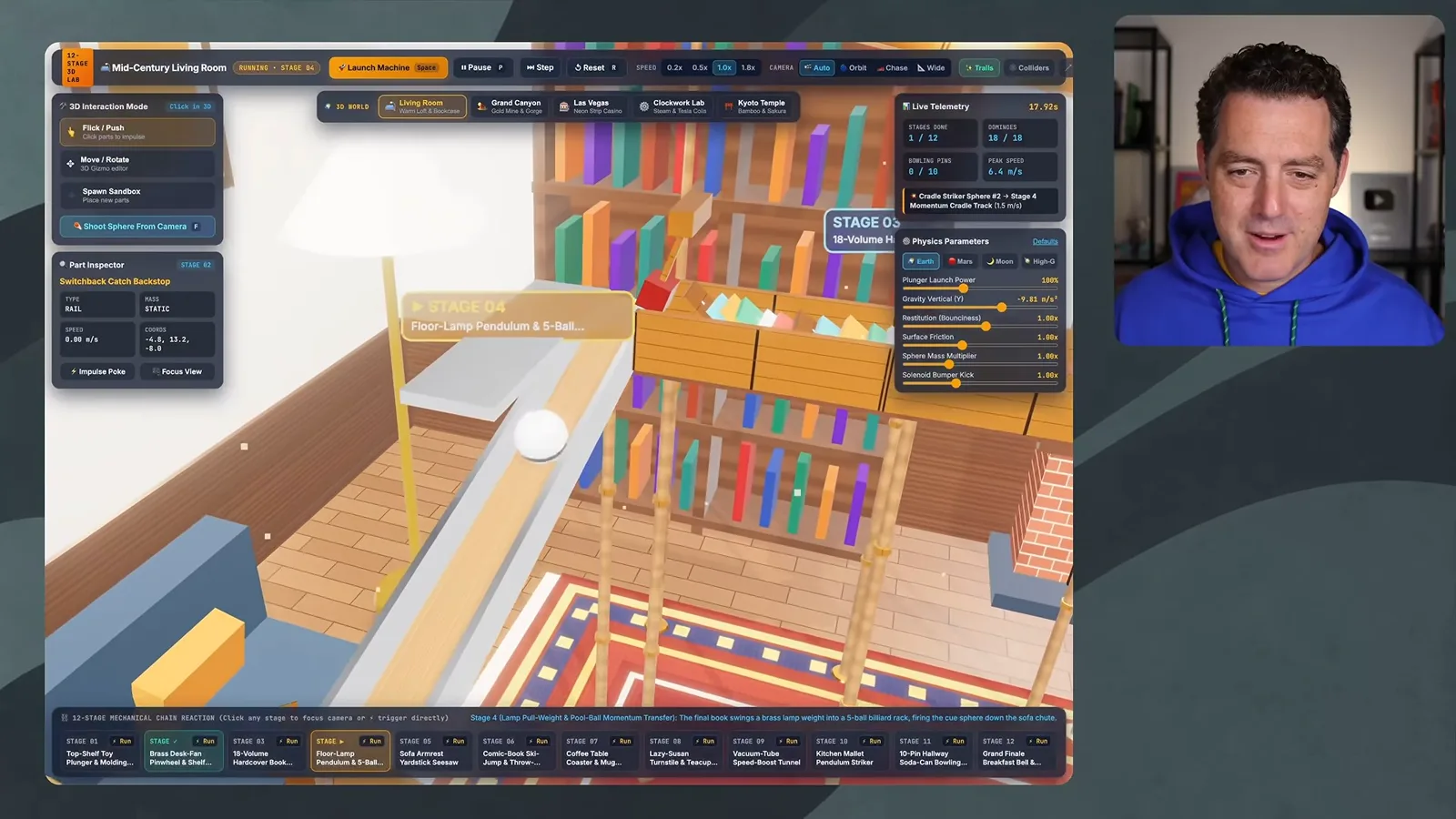Switch camera to Auto mode
Image resolution: width=1456 pixels, height=819 pixels.
(x=816, y=67)
